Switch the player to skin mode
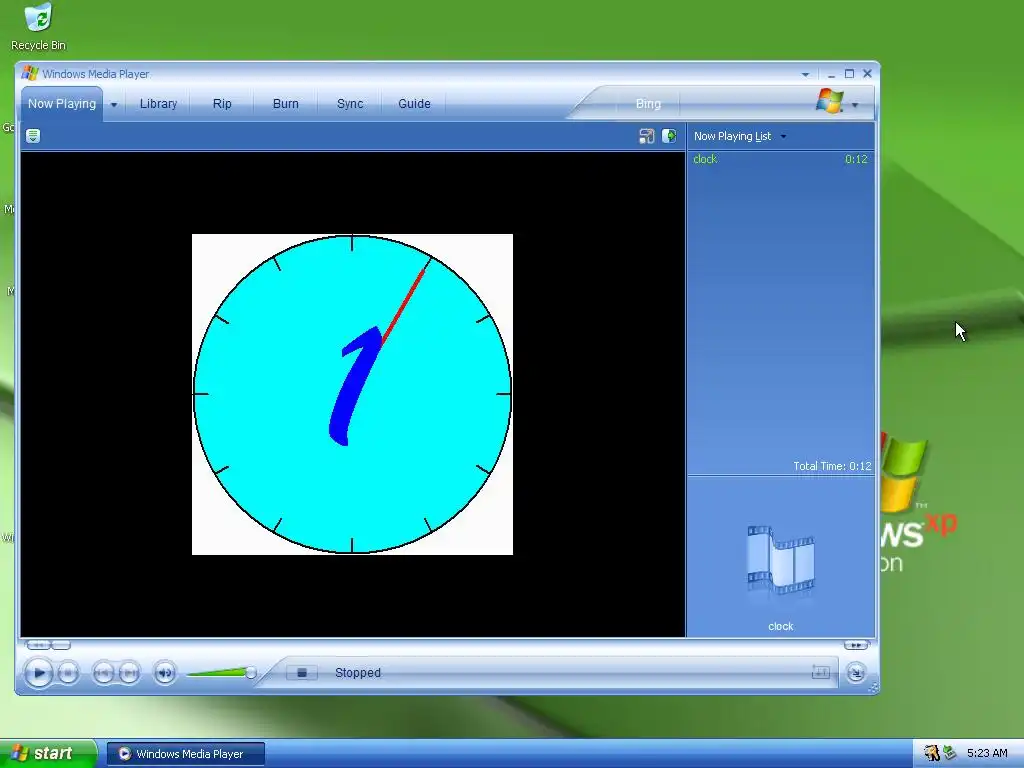This screenshot has width=1024, height=768. 856,673
